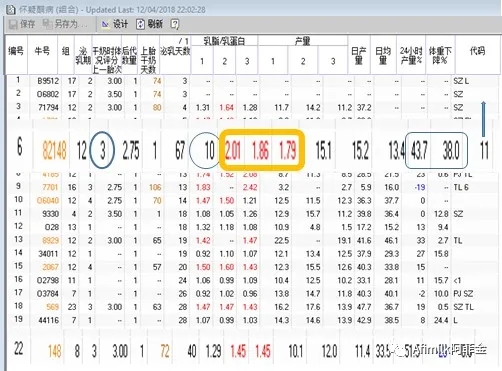Click value 46.1 in the 8929 row

point(392,241)
